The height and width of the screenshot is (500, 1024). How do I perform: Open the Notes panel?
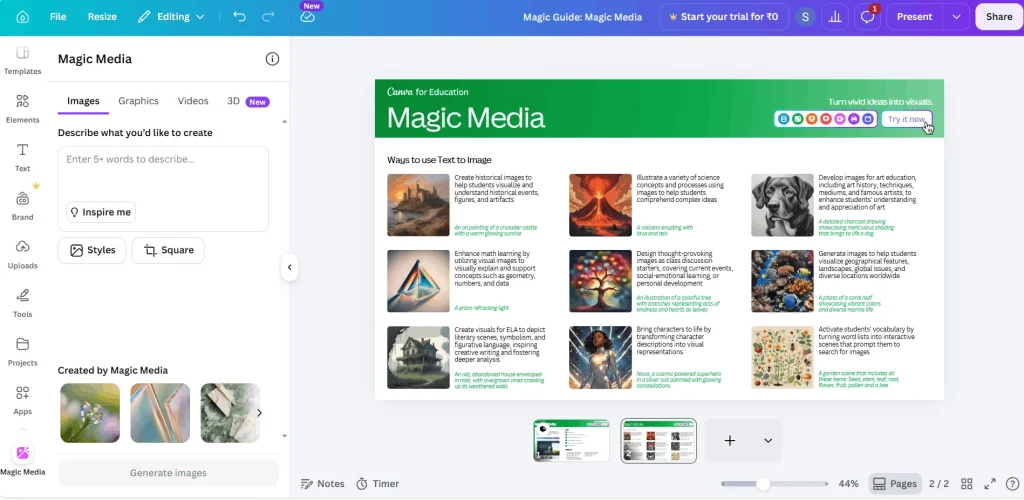point(322,484)
